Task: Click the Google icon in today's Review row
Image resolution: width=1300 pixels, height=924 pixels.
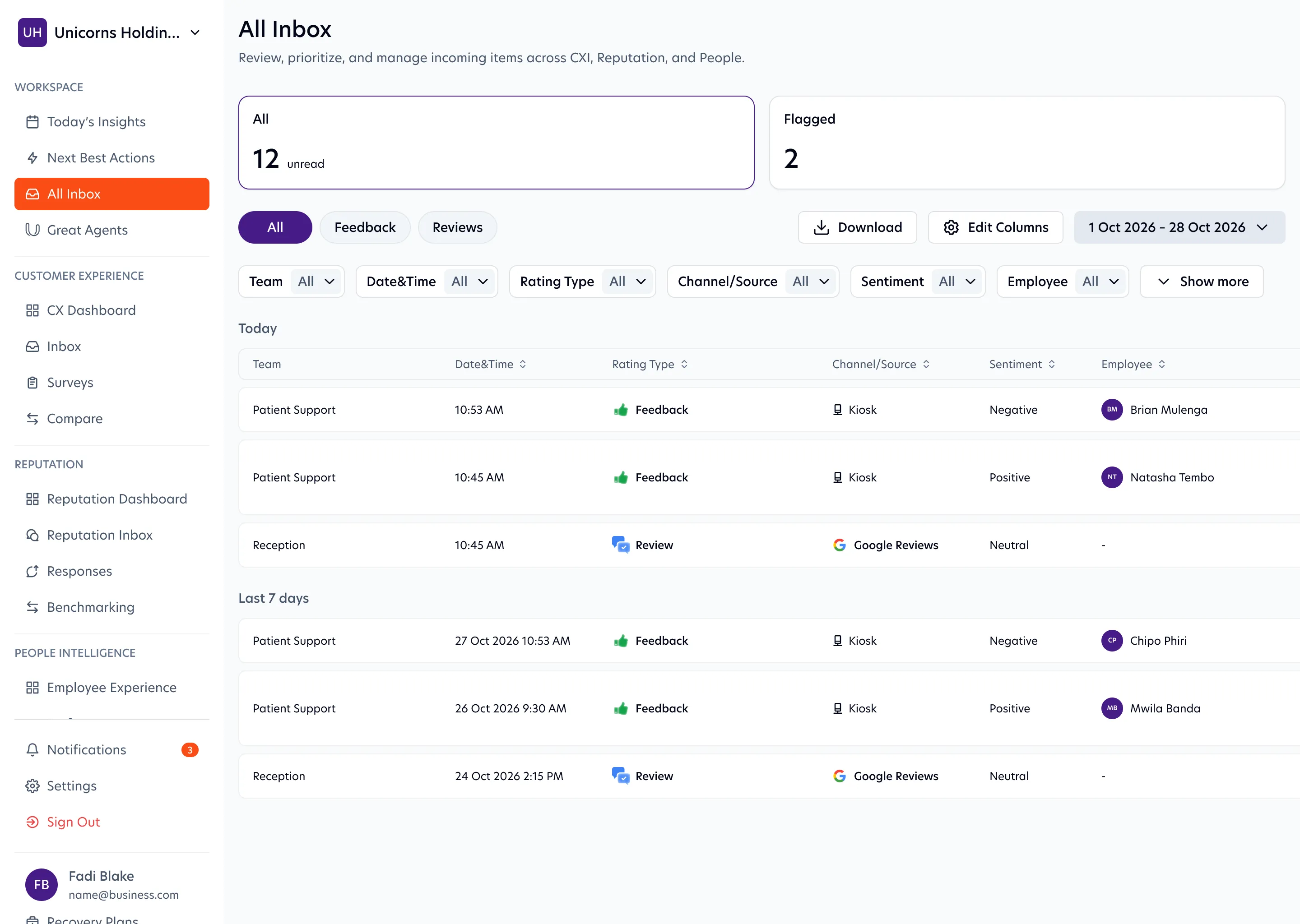Action: pos(839,545)
